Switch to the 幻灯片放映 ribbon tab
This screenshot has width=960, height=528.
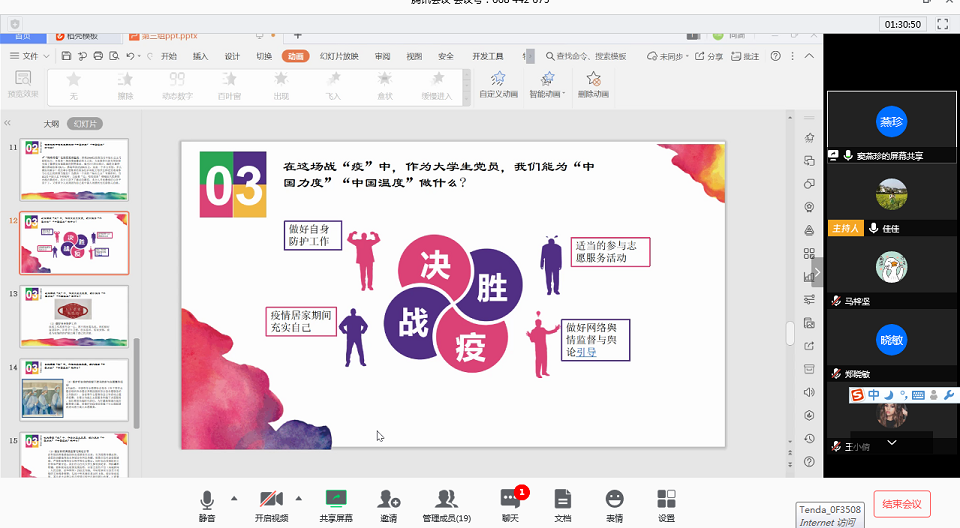pos(339,57)
